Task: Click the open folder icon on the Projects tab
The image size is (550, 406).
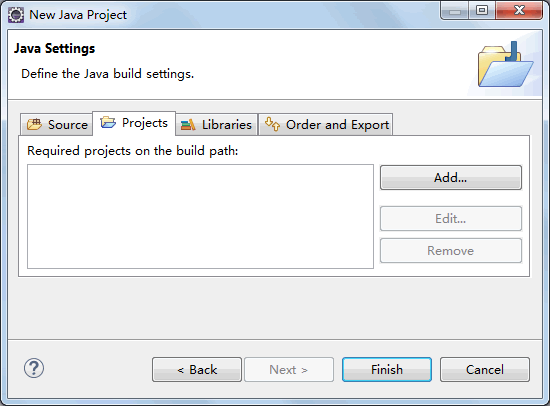Action: point(108,122)
